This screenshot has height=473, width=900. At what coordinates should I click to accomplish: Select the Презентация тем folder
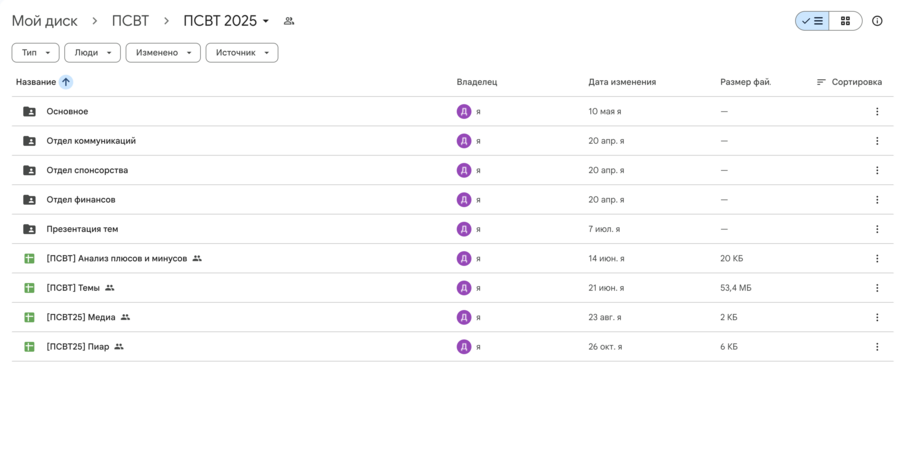click(x=82, y=229)
